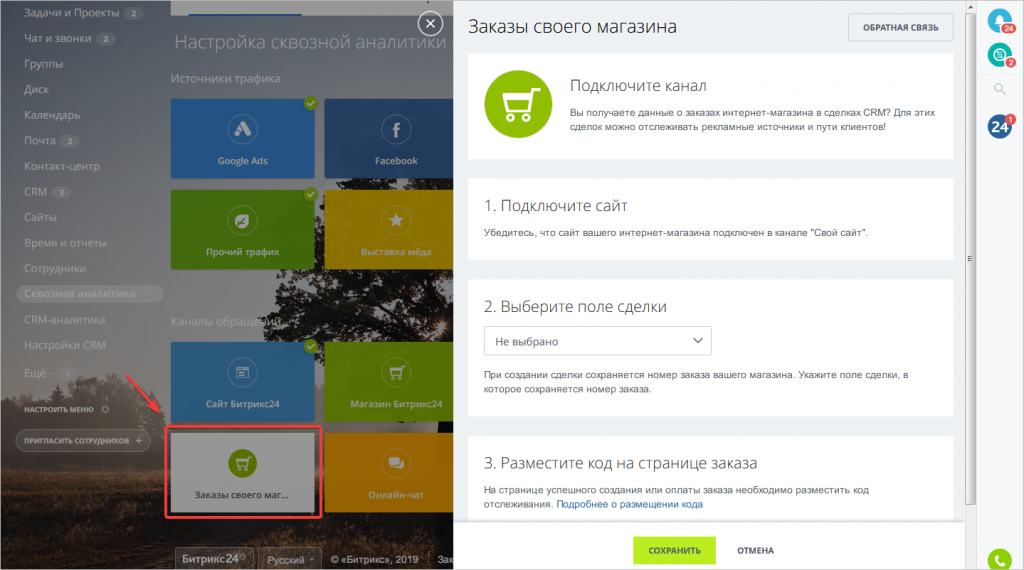
Task: Click the search magnifier icon in right bar
Action: 999,89
